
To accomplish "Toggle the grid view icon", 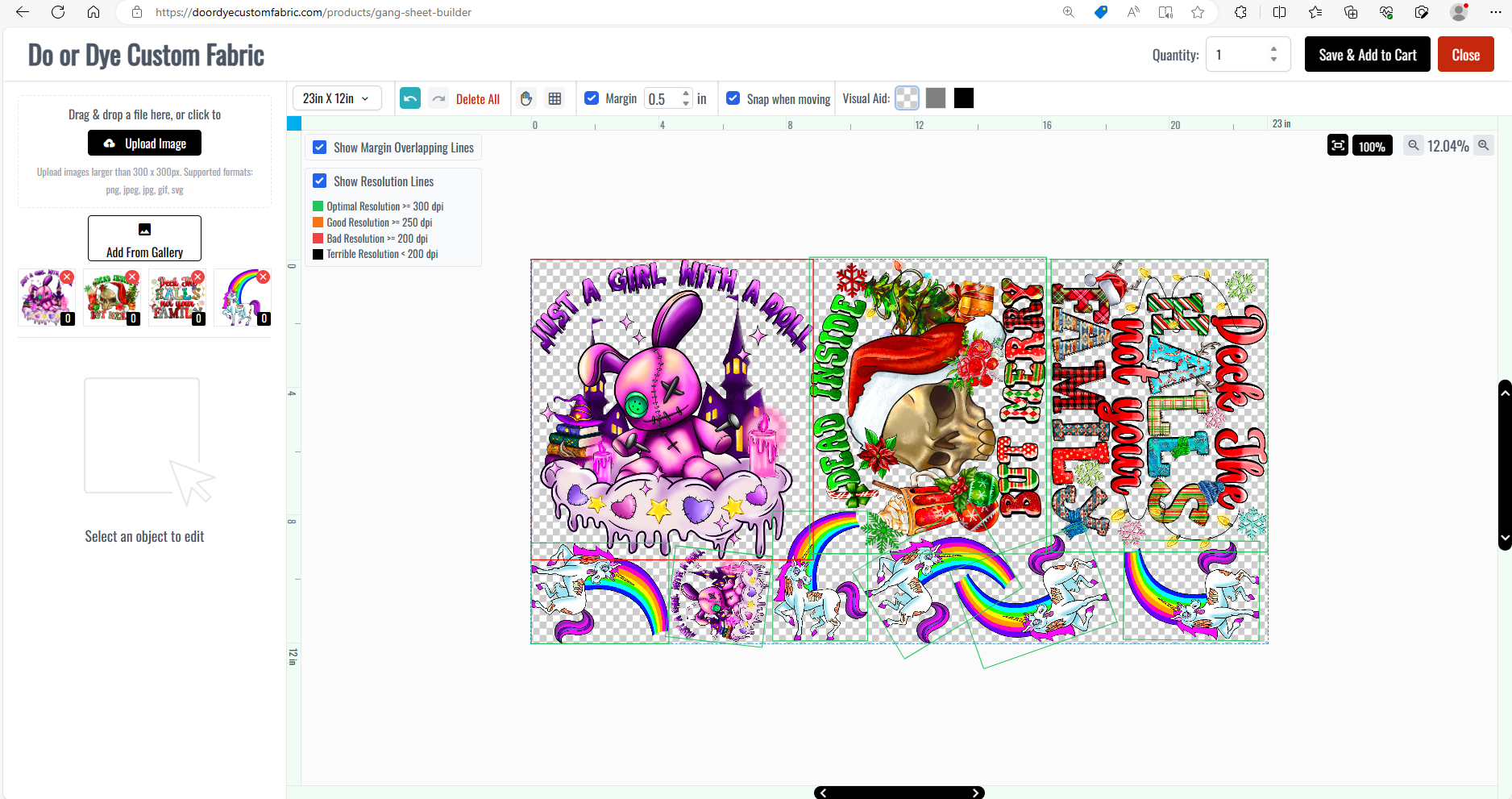I will pyautogui.click(x=555, y=98).
